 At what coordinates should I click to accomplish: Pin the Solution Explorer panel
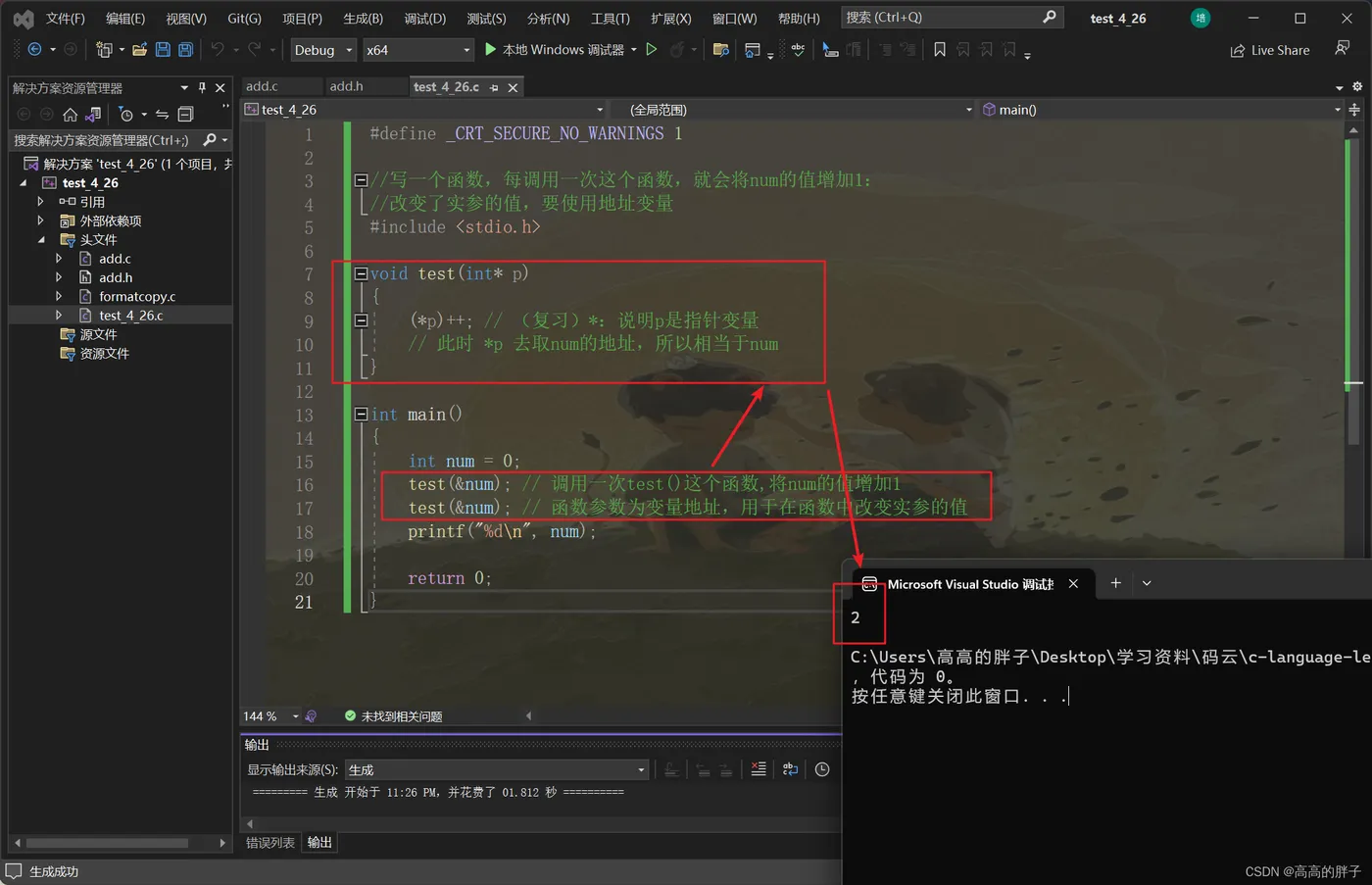[x=202, y=87]
